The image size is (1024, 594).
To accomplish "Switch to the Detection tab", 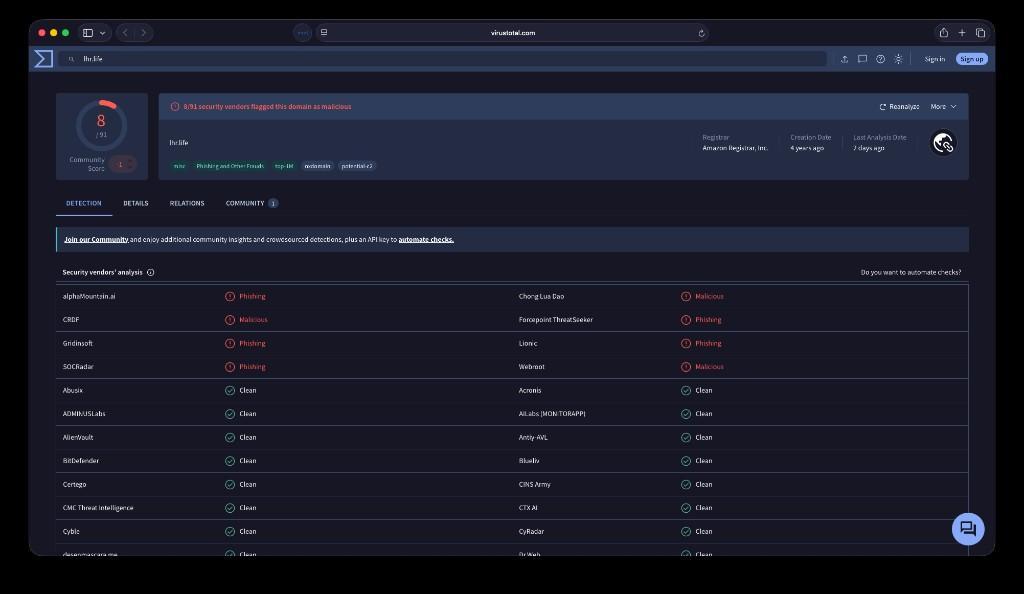I will (84, 203).
